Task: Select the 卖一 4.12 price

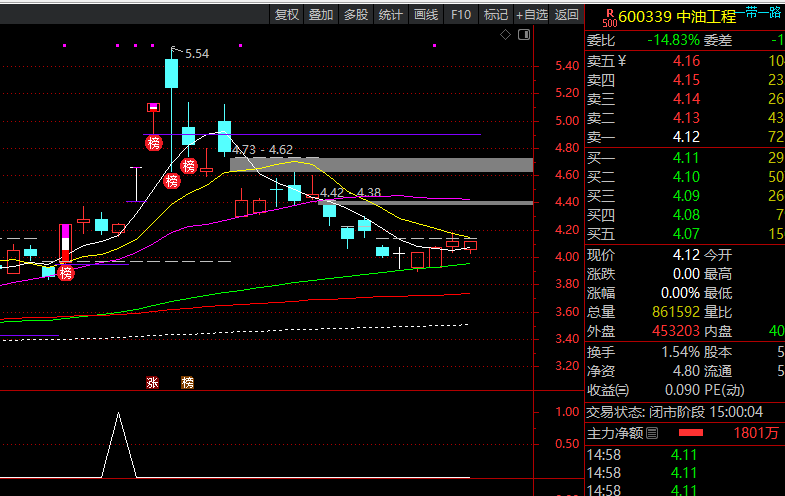Action: tap(686, 137)
